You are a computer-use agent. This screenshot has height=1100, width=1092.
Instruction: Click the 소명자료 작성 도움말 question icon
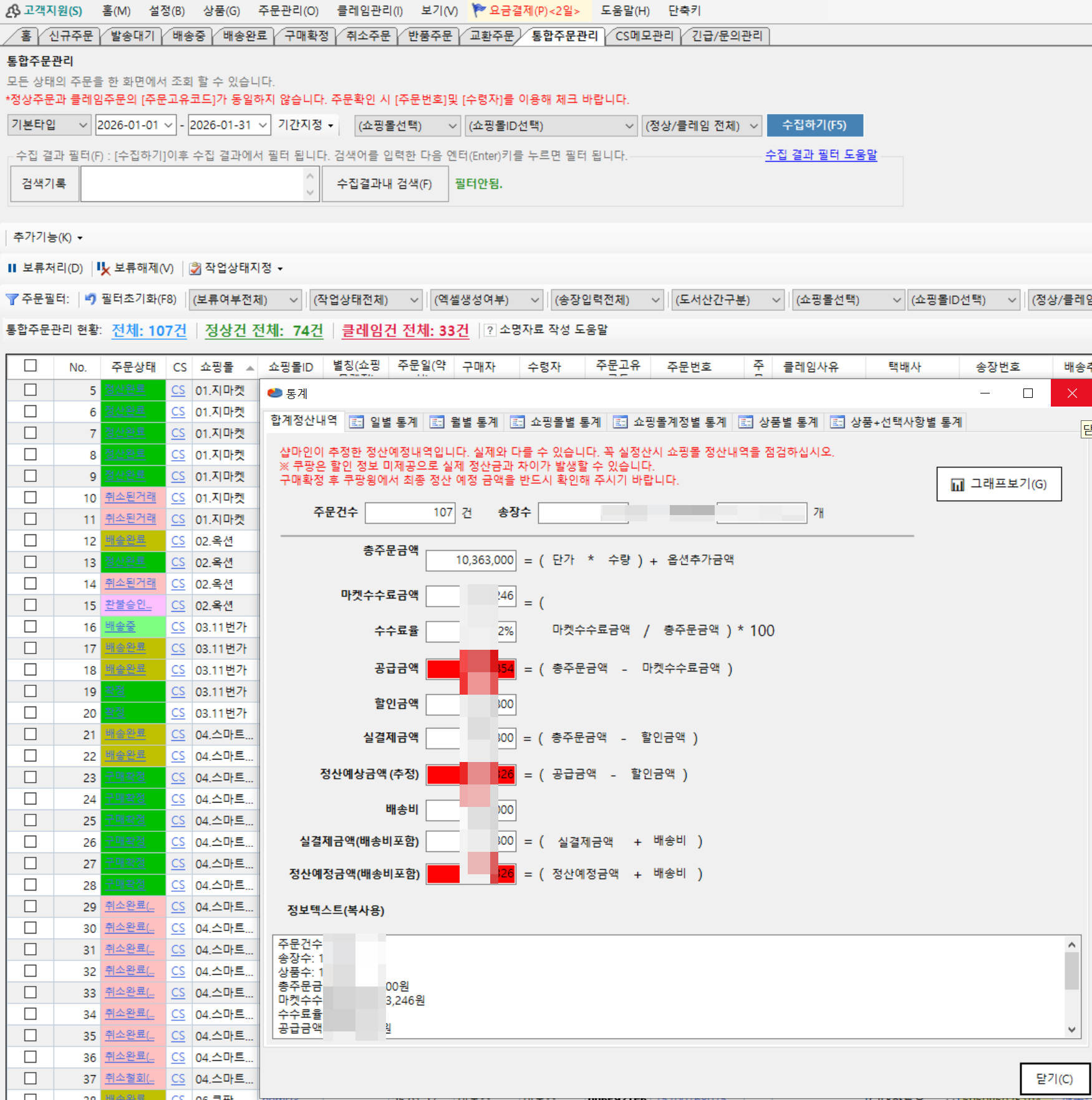point(490,330)
